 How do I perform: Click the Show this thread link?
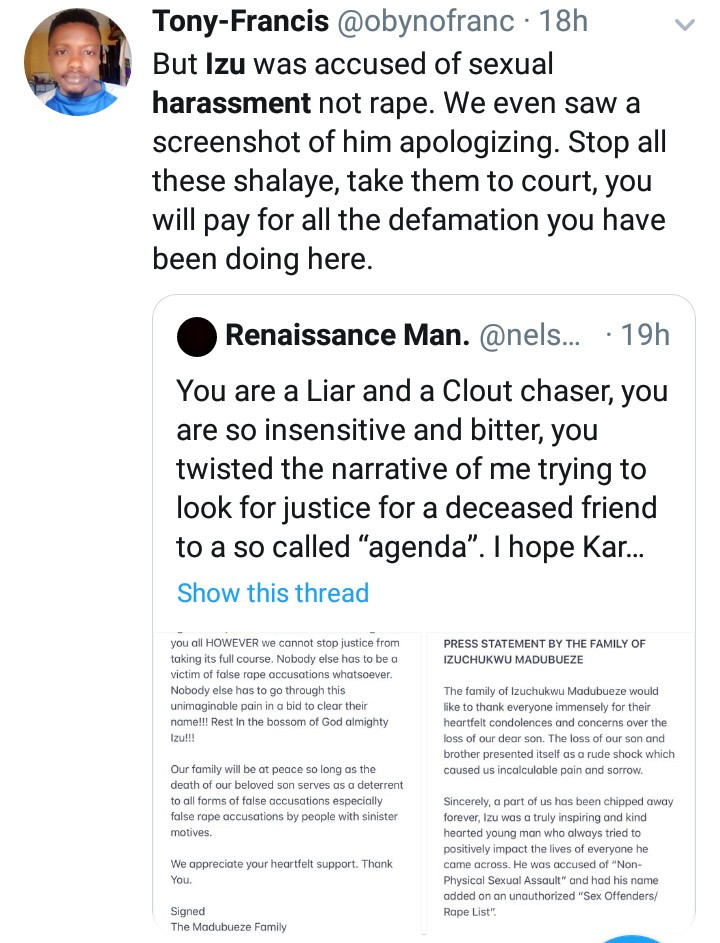click(273, 592)
